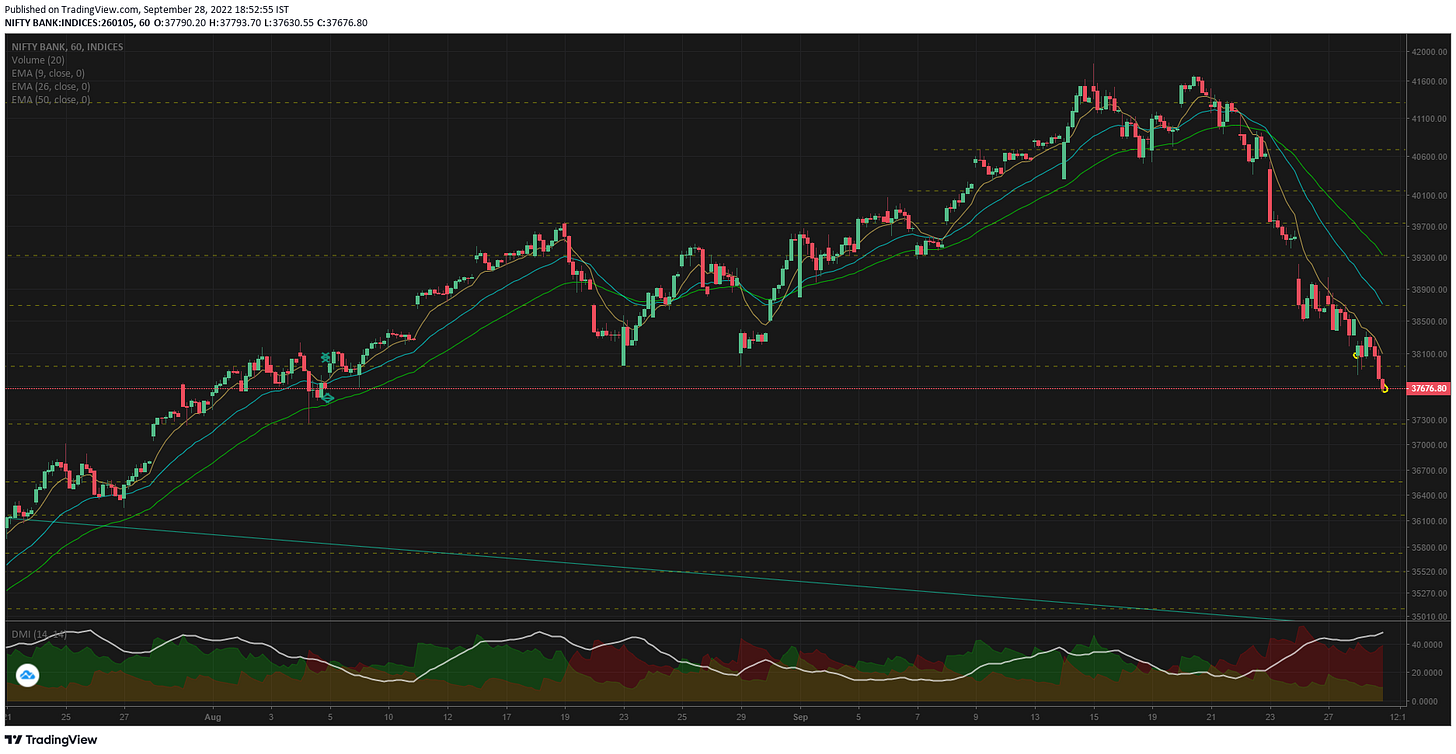1456x754 pixels.
Task: Click the 29 date label on time axis
Action: pyautogui.click(x=741, y=717)
